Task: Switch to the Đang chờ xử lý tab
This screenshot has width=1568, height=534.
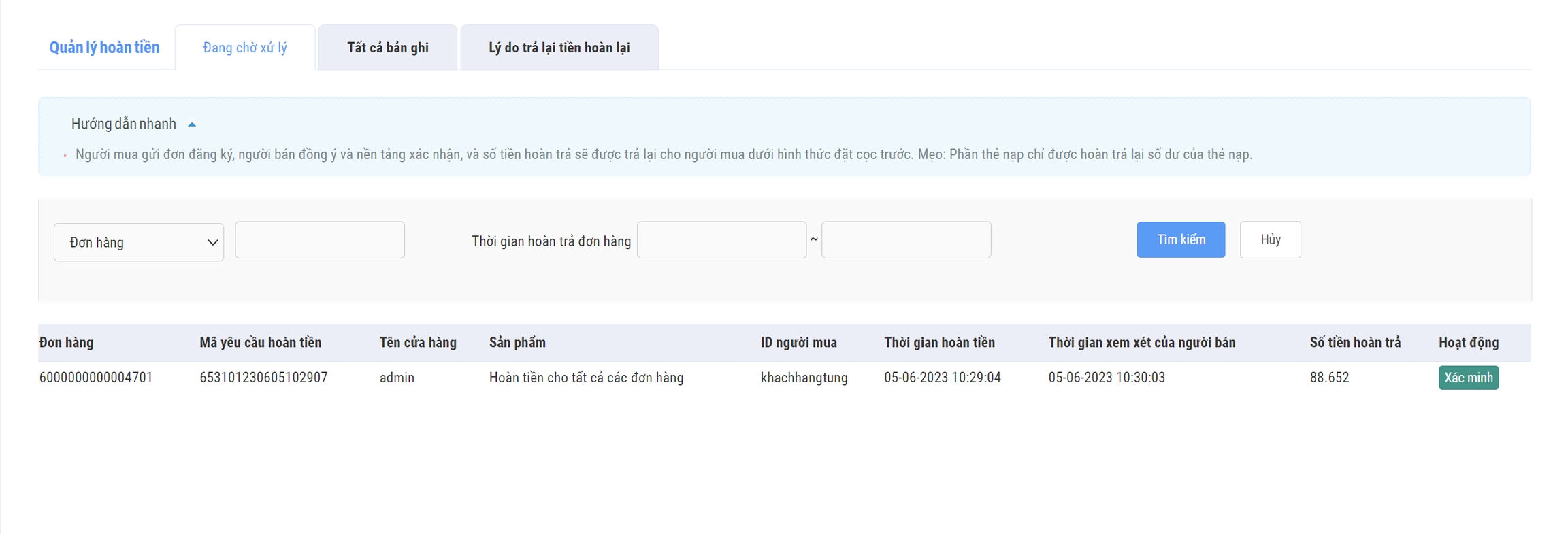Action: click(245, 48)
